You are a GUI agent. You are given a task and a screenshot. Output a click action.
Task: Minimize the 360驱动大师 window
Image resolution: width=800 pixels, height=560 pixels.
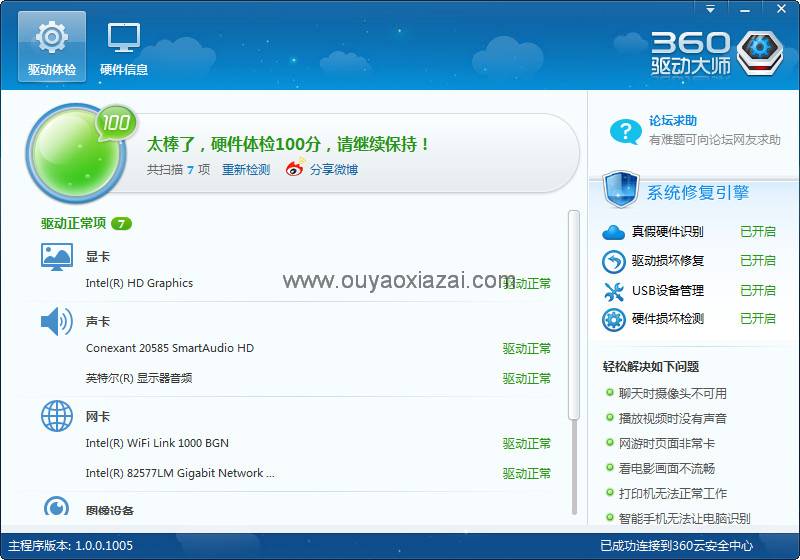click(745, 9)
